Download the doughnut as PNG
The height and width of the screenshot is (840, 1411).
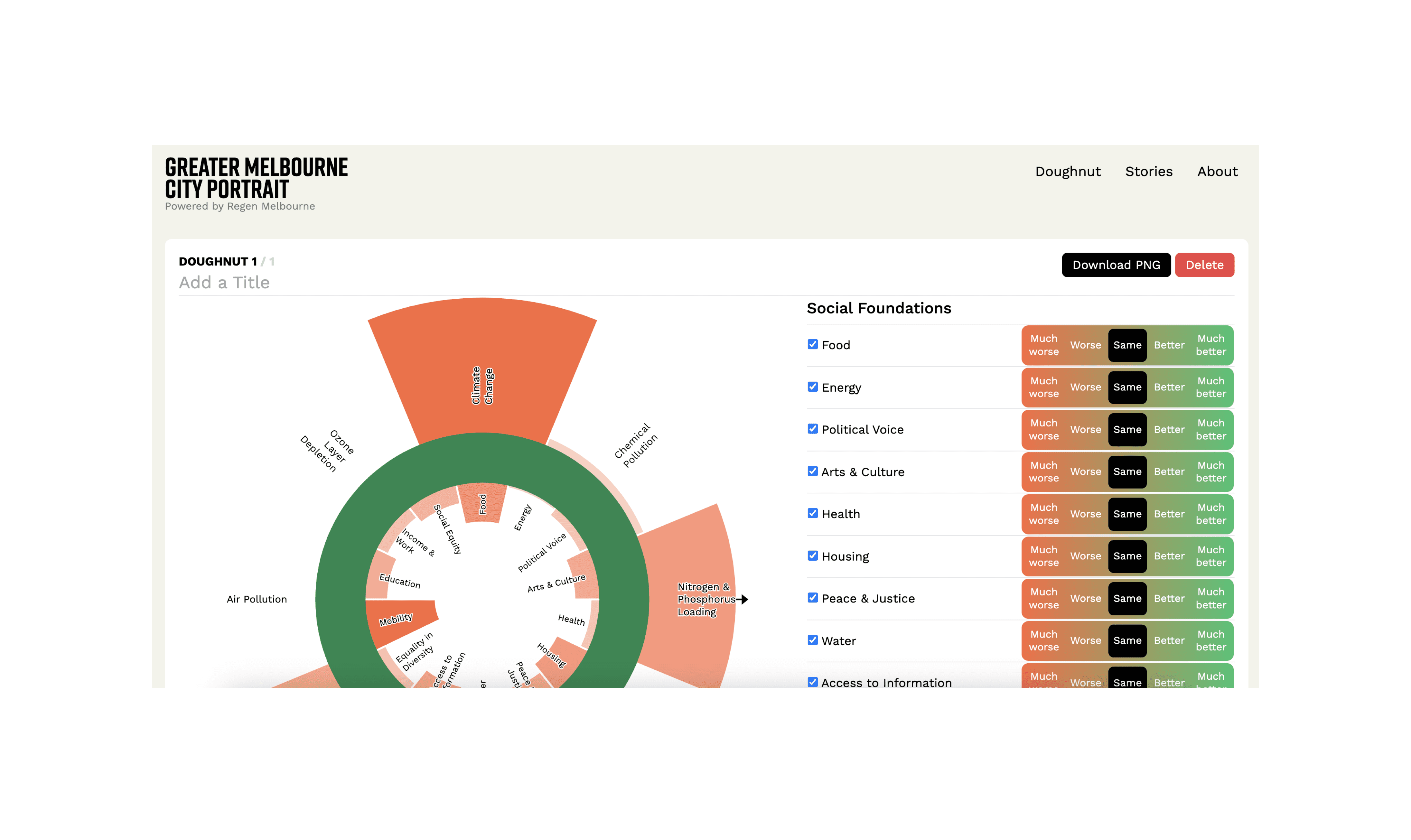1116,265
